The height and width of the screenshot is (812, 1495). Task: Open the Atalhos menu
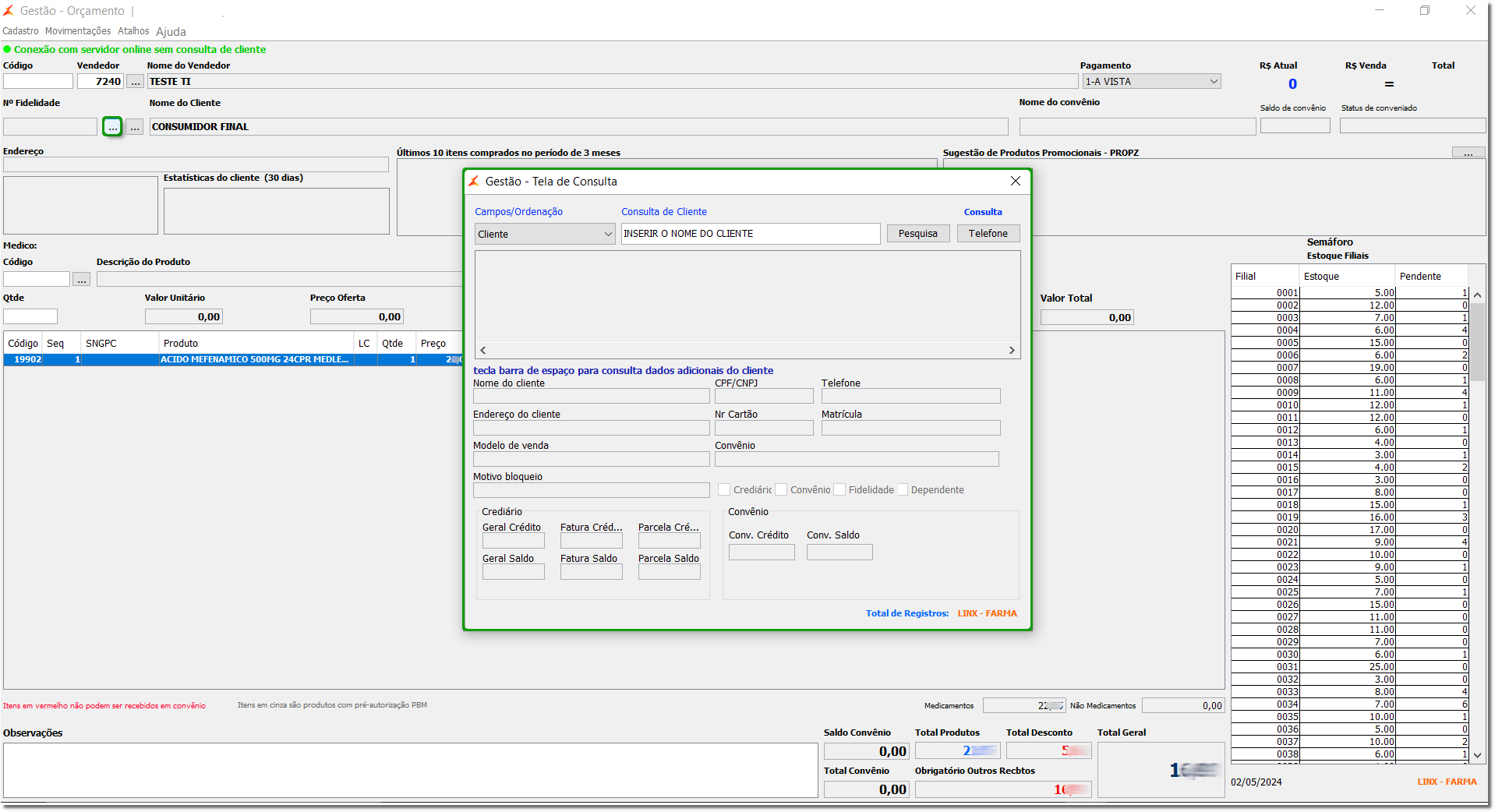pyautogui.click(x=133, y=31)
